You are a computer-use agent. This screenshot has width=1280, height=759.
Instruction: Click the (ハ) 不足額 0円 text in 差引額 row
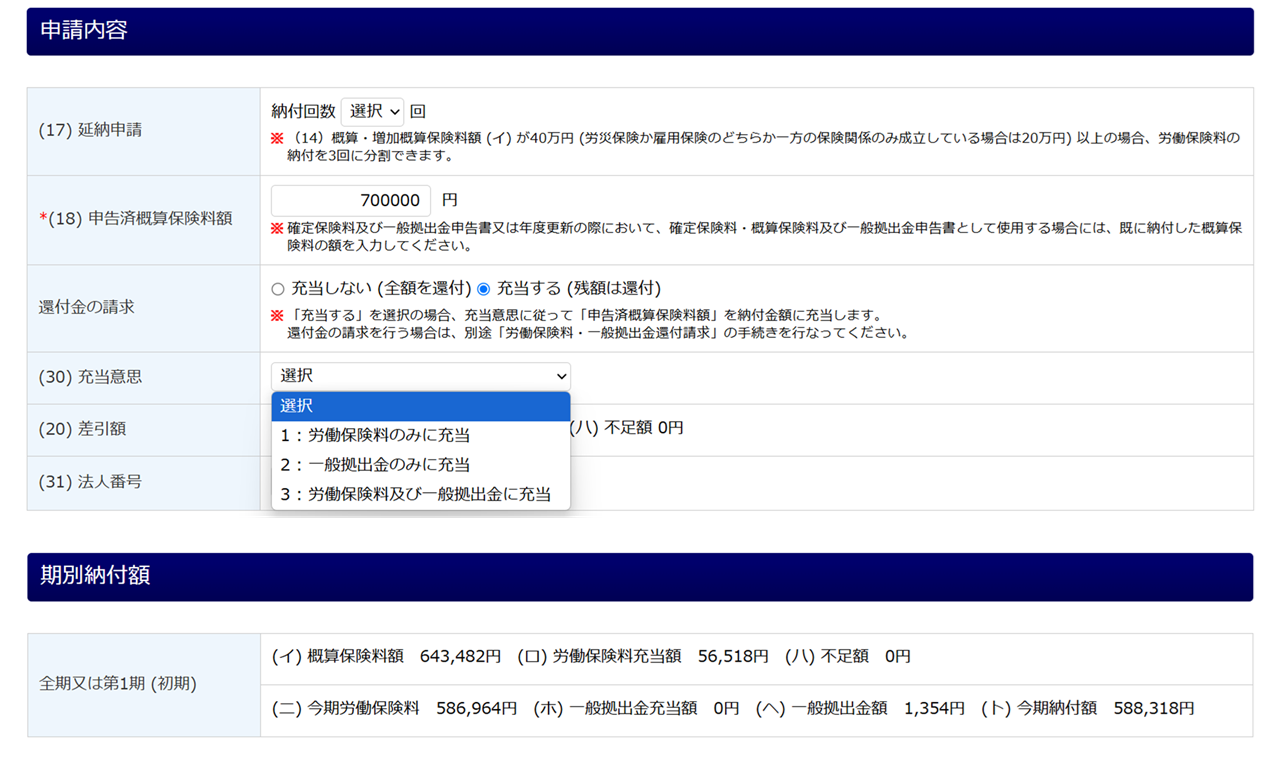point(627,428)
